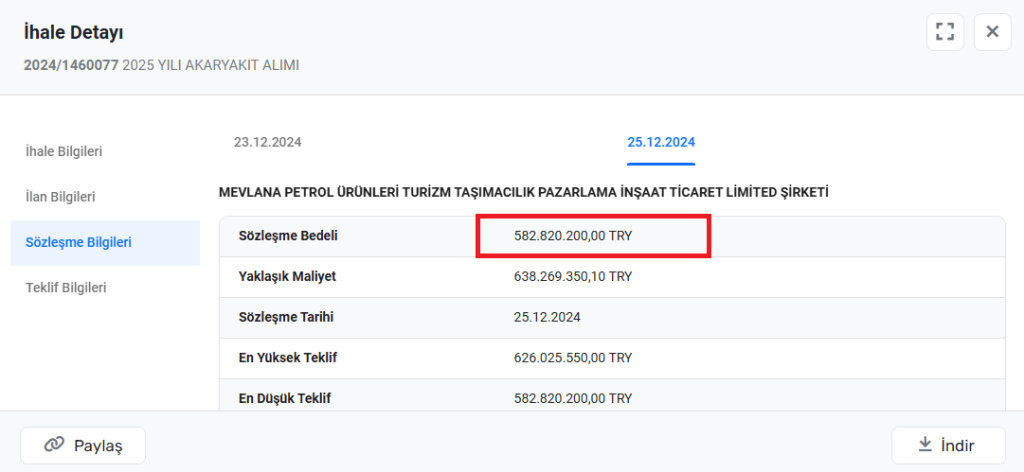Select the 25.12.2024 date tab
Image resolution: width=1024 pixels, height=472 pixels.
661,142
